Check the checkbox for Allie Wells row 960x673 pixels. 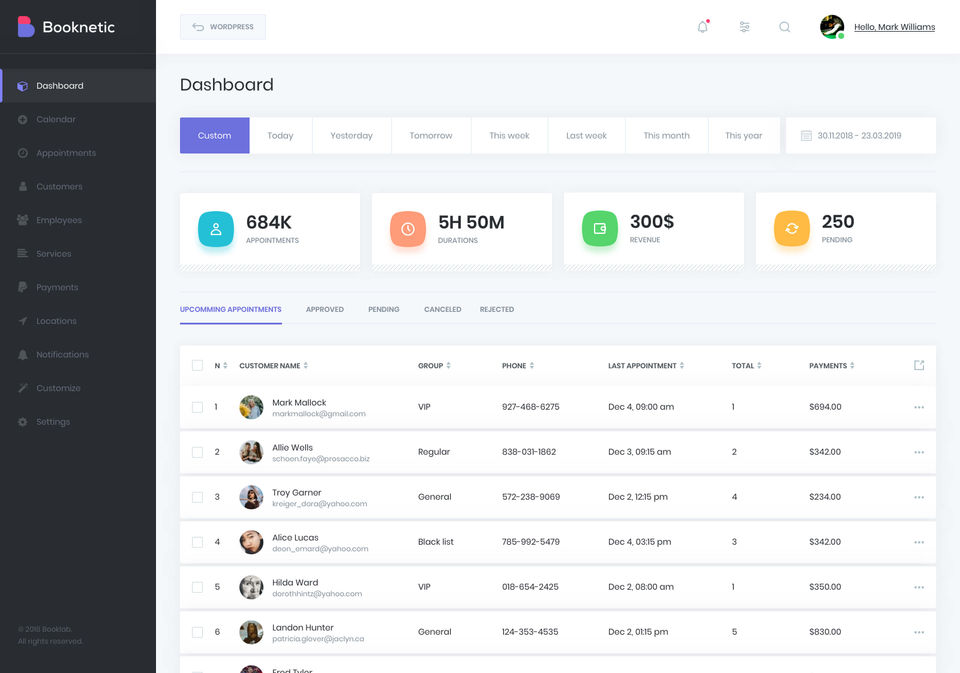point(197,452)
